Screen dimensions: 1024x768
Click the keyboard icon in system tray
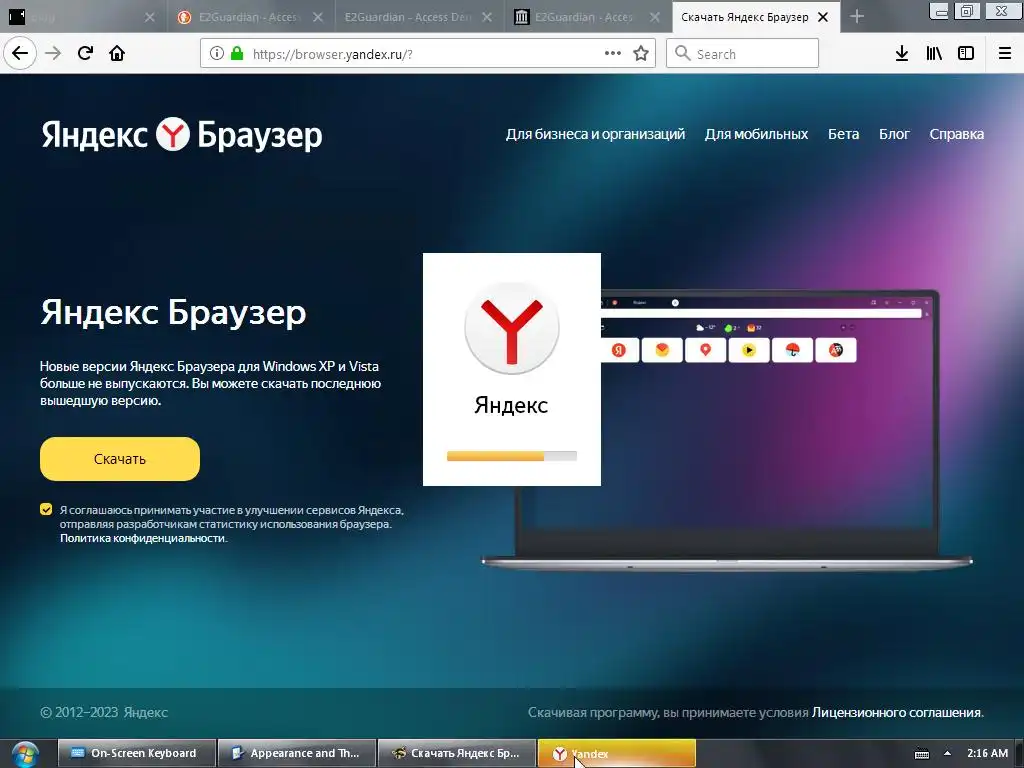[x=921, y=754]
